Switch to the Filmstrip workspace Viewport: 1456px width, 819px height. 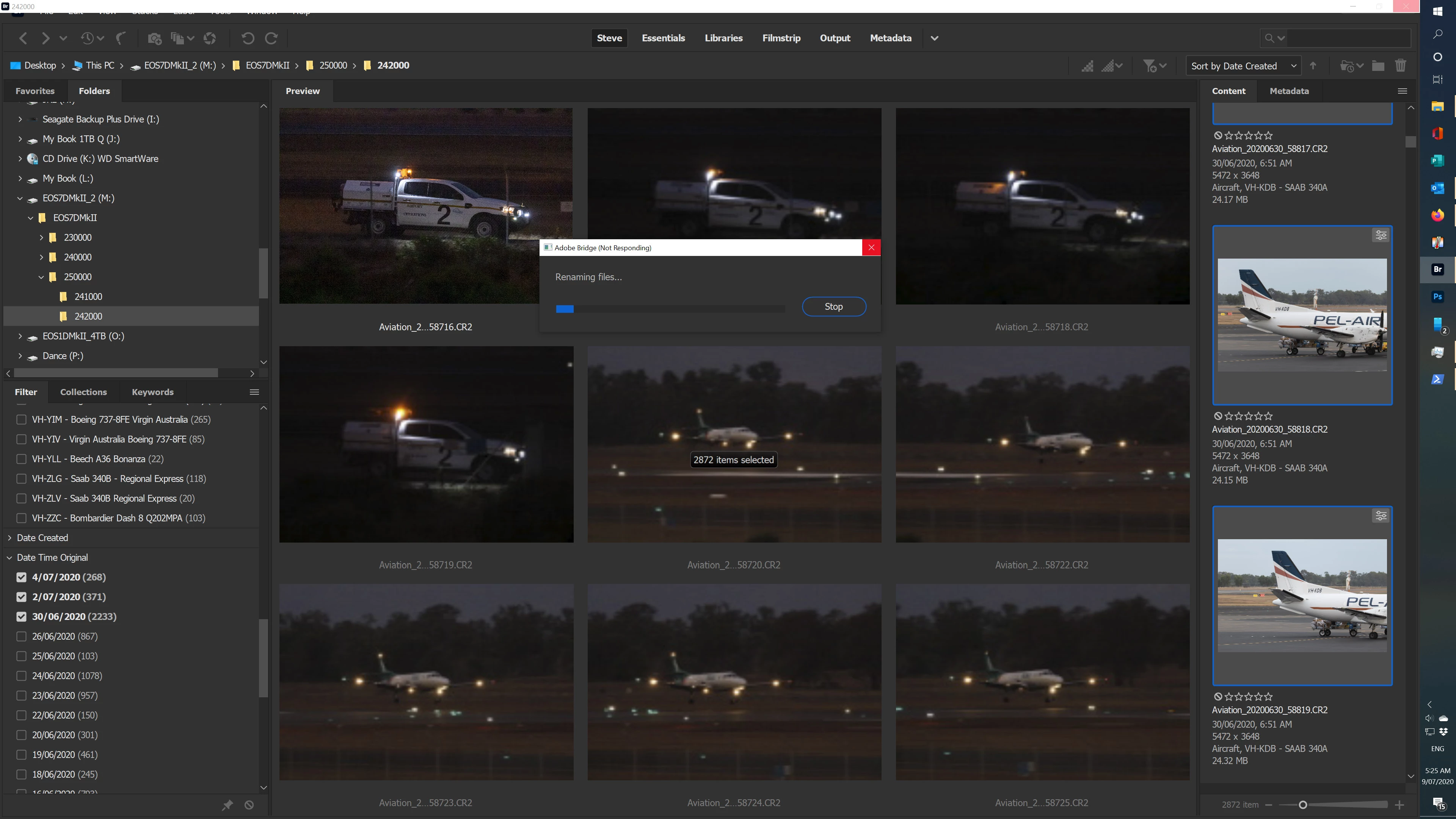(x=781, y=38)
